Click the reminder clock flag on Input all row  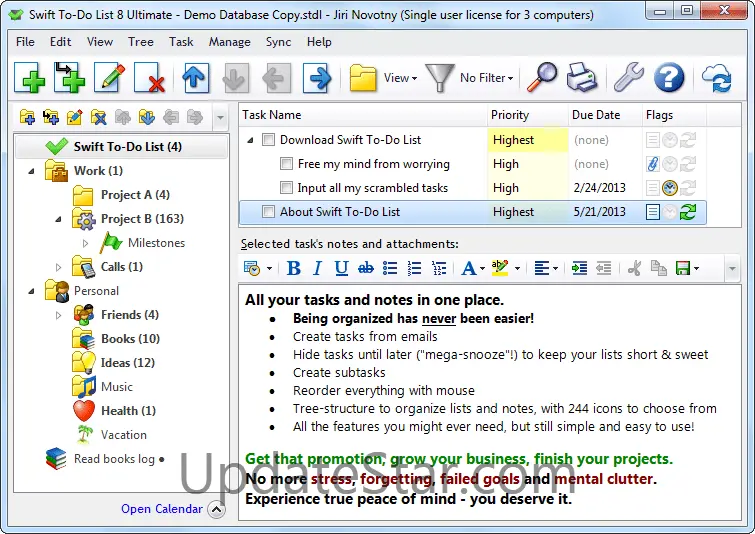click(x=670, y=188)
